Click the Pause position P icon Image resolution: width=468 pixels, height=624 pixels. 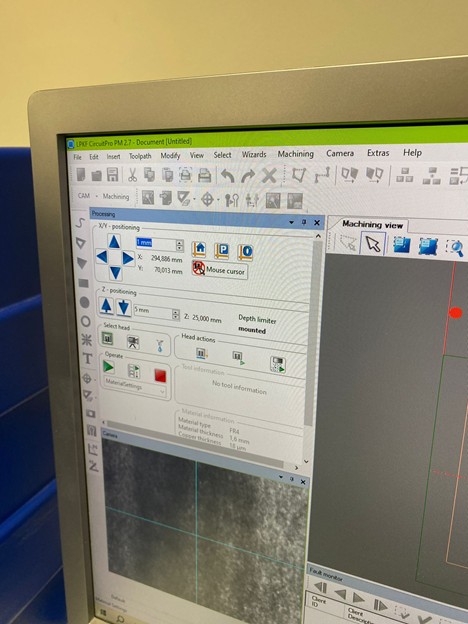pyautogui.click(x=222, y=251)
